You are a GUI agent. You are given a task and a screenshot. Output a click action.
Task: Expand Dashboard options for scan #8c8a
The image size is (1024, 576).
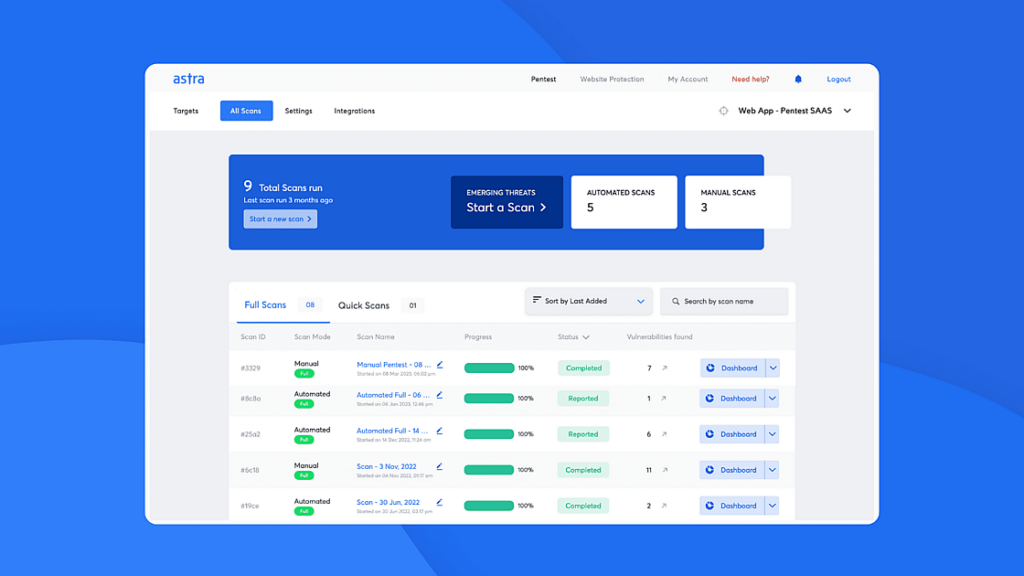(773, 398)
